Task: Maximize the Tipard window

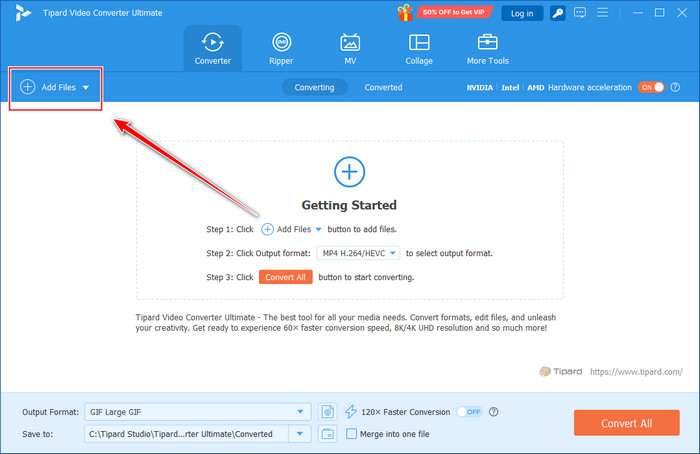Action: [659, 13]
